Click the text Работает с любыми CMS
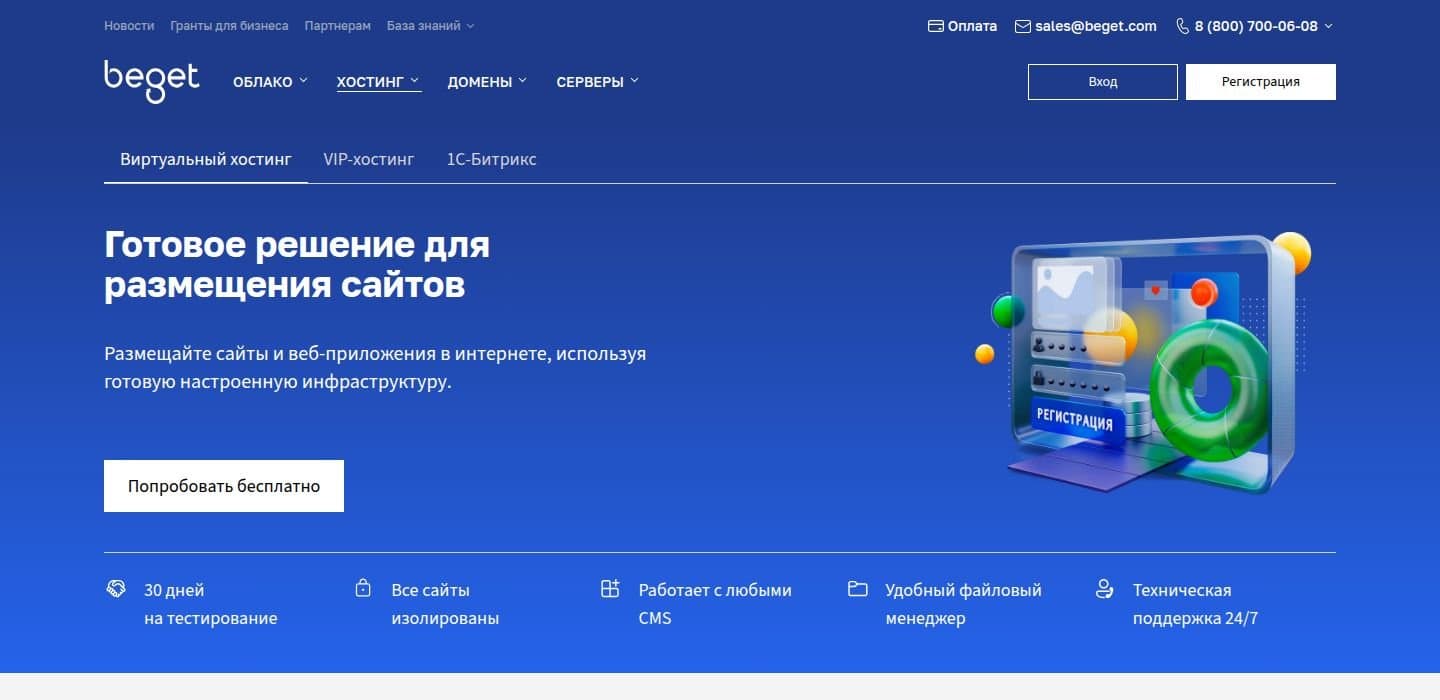 715,604
